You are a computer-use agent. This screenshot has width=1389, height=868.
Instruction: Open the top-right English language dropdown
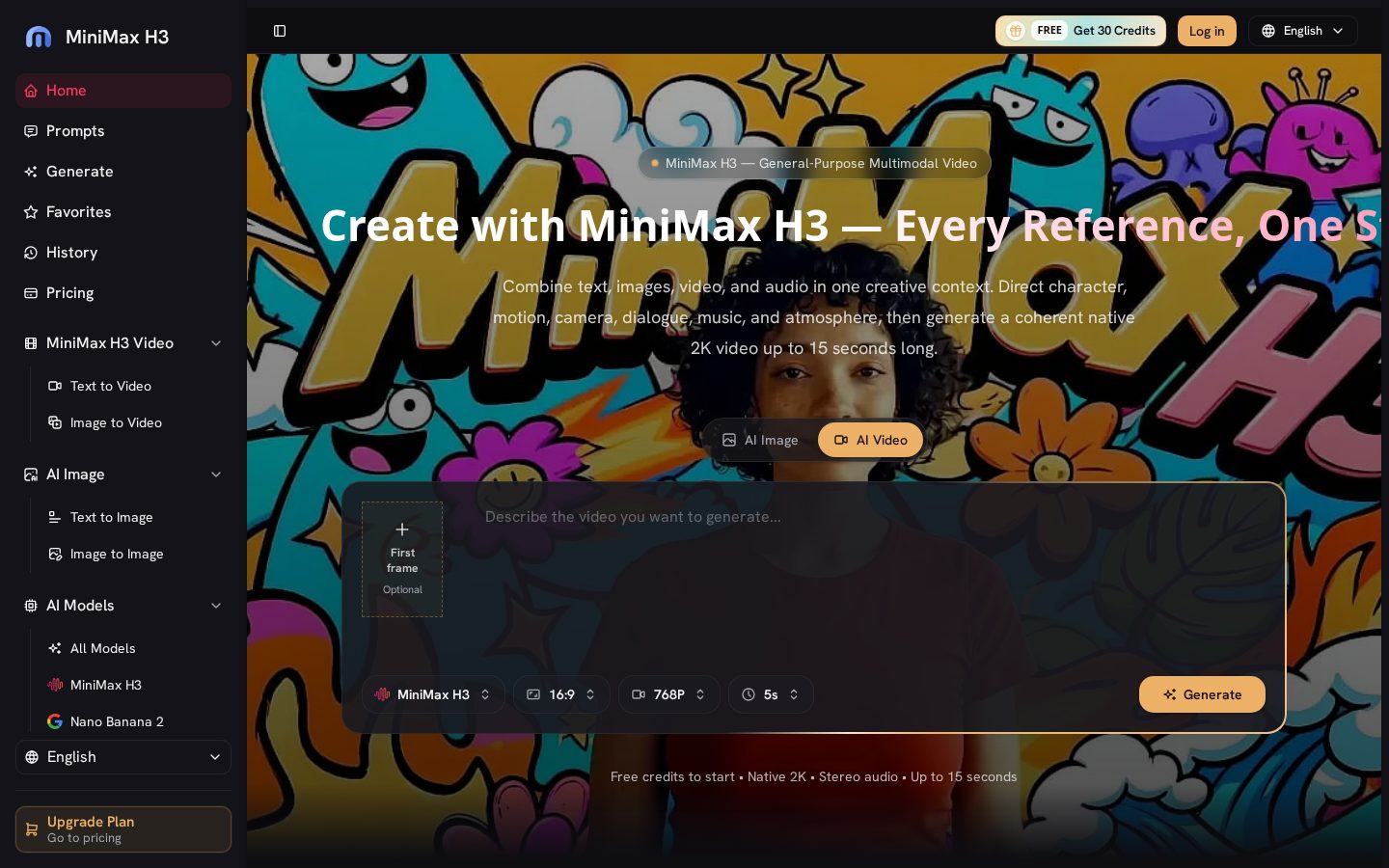pos(1303,31)
